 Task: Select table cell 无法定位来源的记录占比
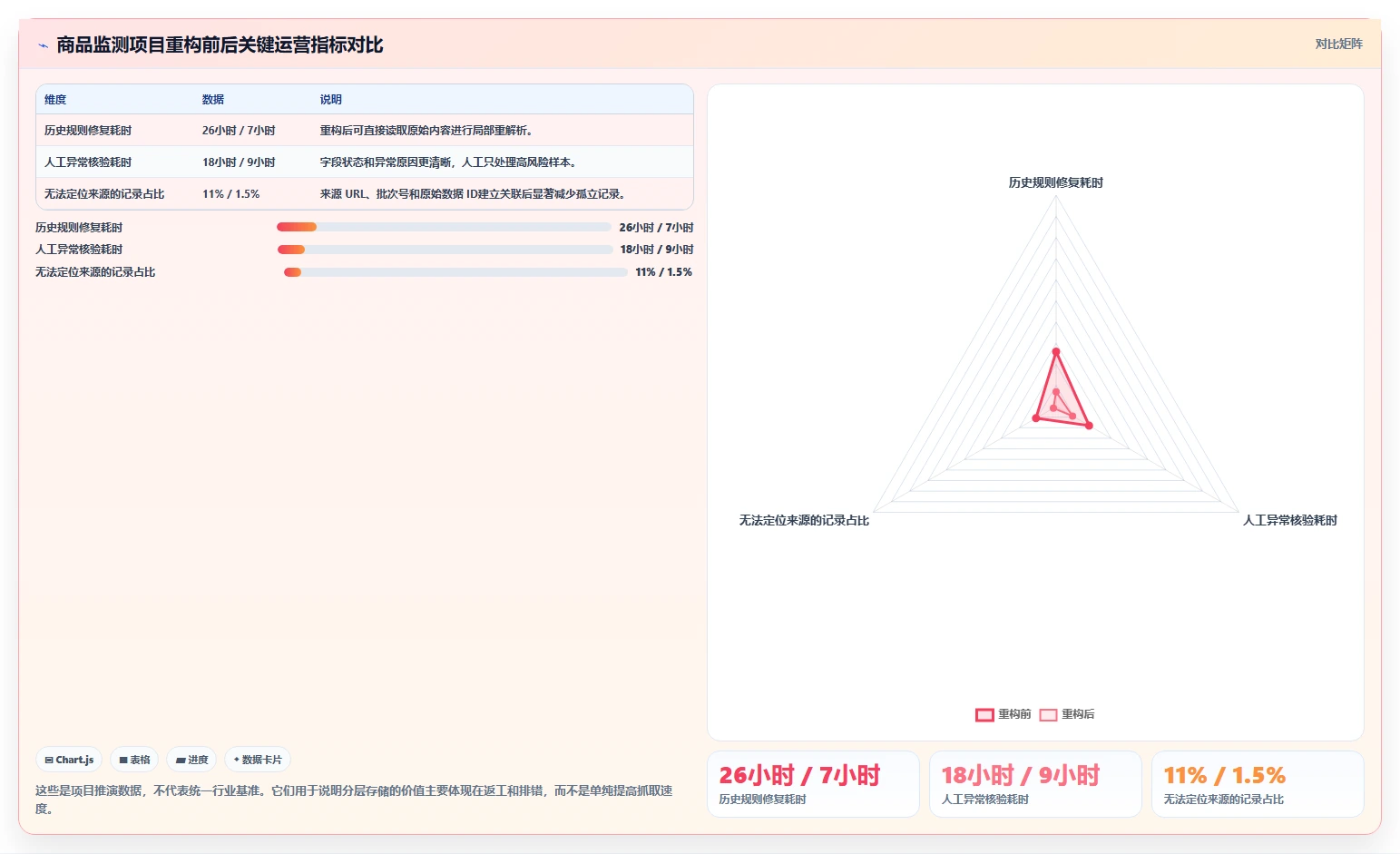pyautogui.click(x=104, y=194)
